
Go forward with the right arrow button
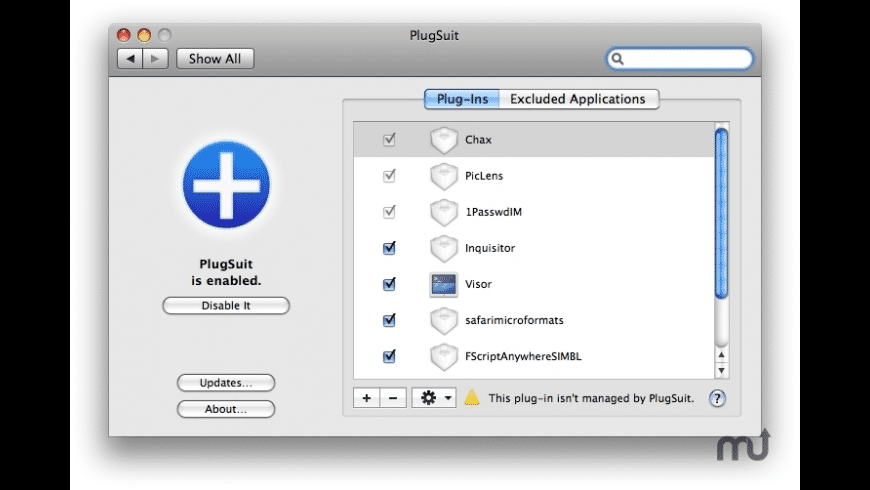coord(155,58)
